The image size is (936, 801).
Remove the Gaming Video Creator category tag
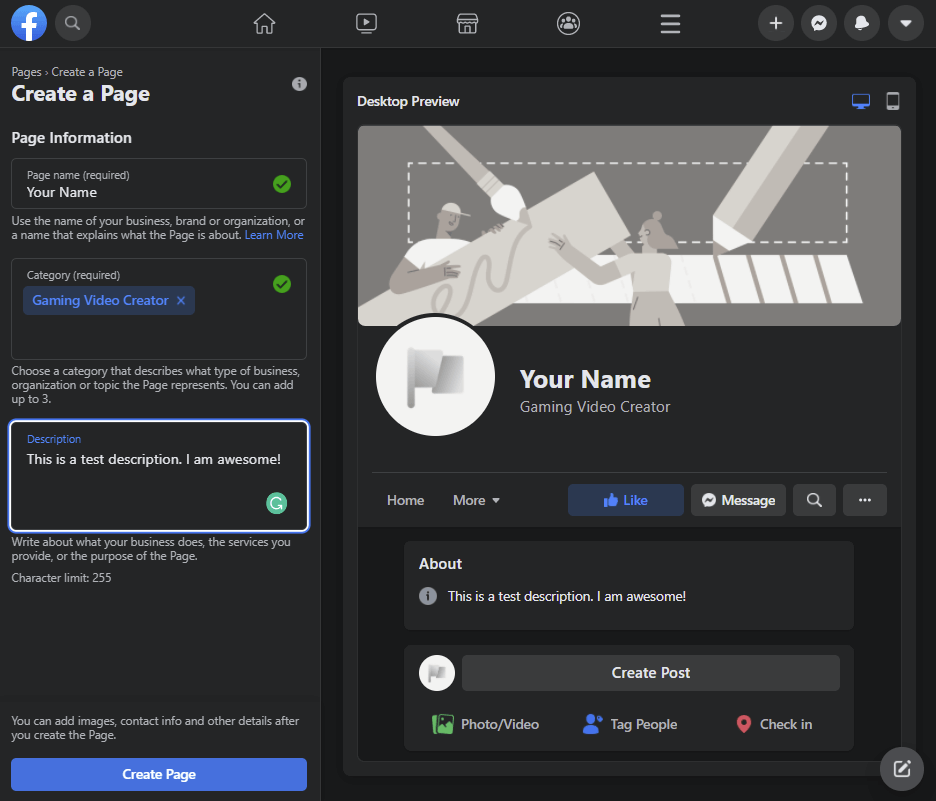[x=181, y=300]
